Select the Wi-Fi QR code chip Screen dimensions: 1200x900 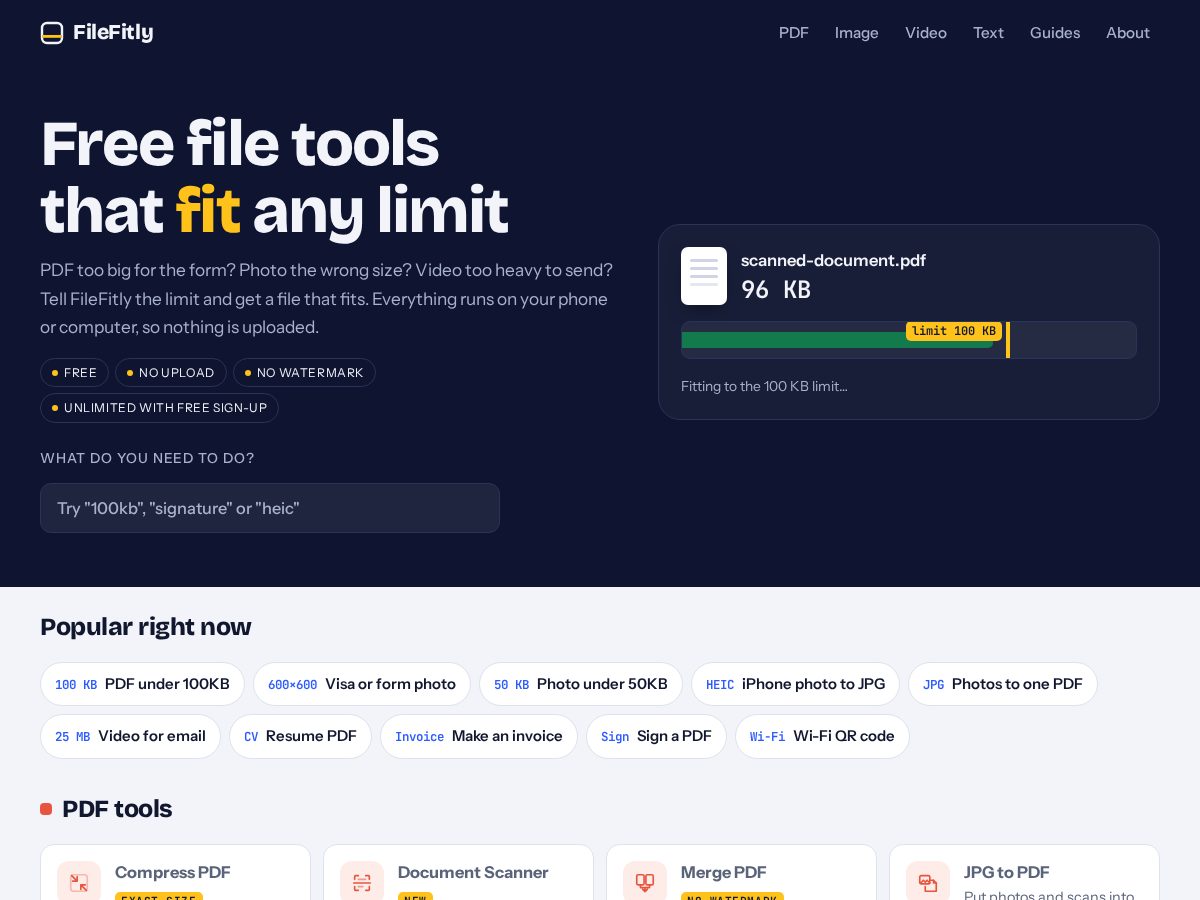point(822,736)
